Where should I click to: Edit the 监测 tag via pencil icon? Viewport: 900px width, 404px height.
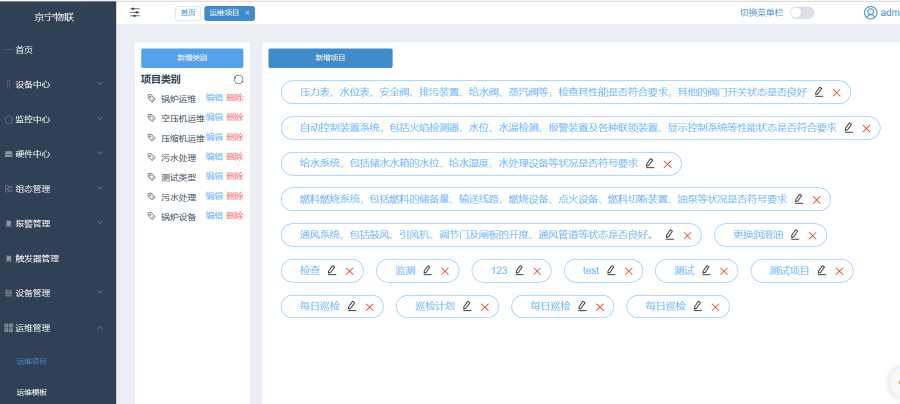click(427, 270)
